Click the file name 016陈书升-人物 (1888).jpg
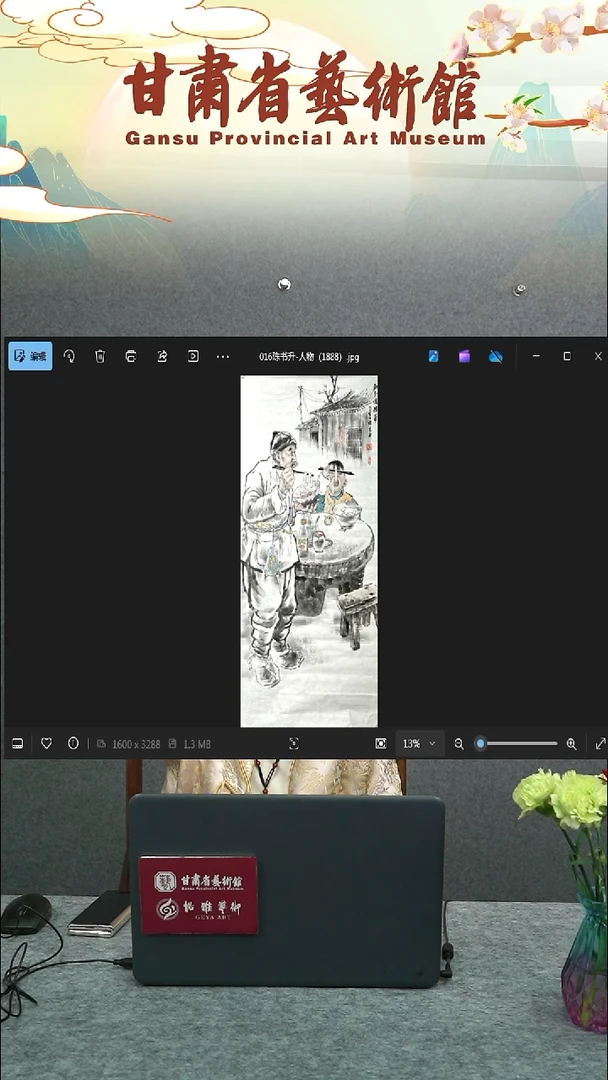The height and width of the screenshot is (1080, 608). pyautogui.click(x=309, y=357)
